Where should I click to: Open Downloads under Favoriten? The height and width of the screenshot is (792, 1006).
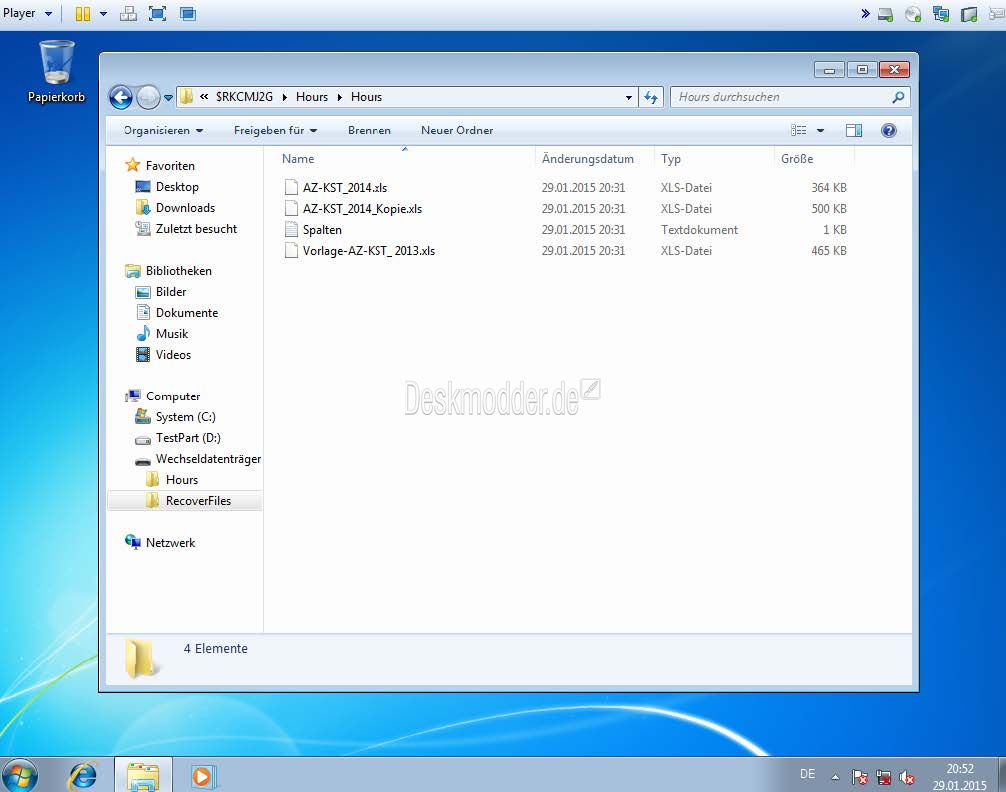pyautogui.click(x=185, y=208)
